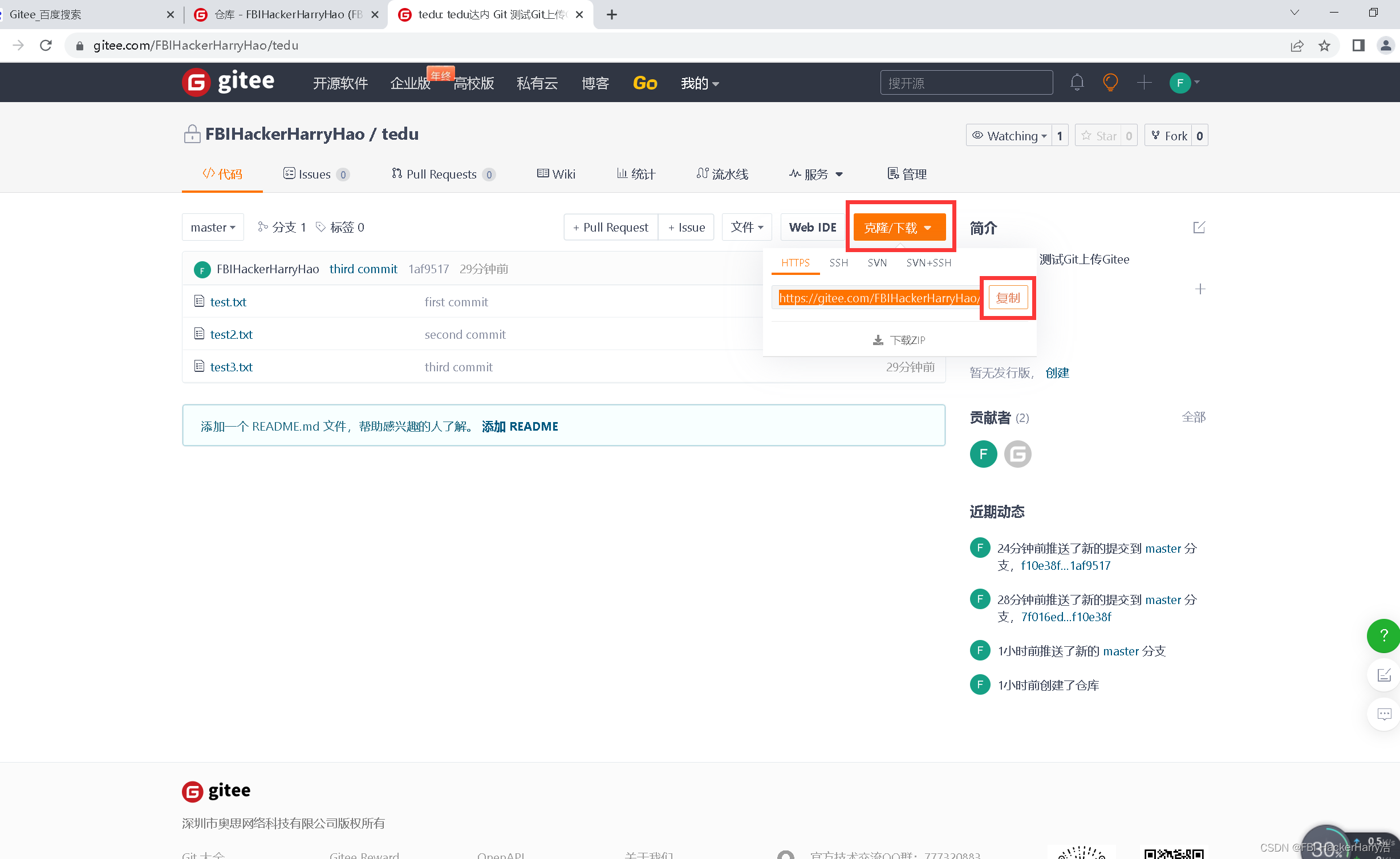This screenshot has width=1400, height=859.
Task: Open the test2.txt file
Action: pos(231,334)
